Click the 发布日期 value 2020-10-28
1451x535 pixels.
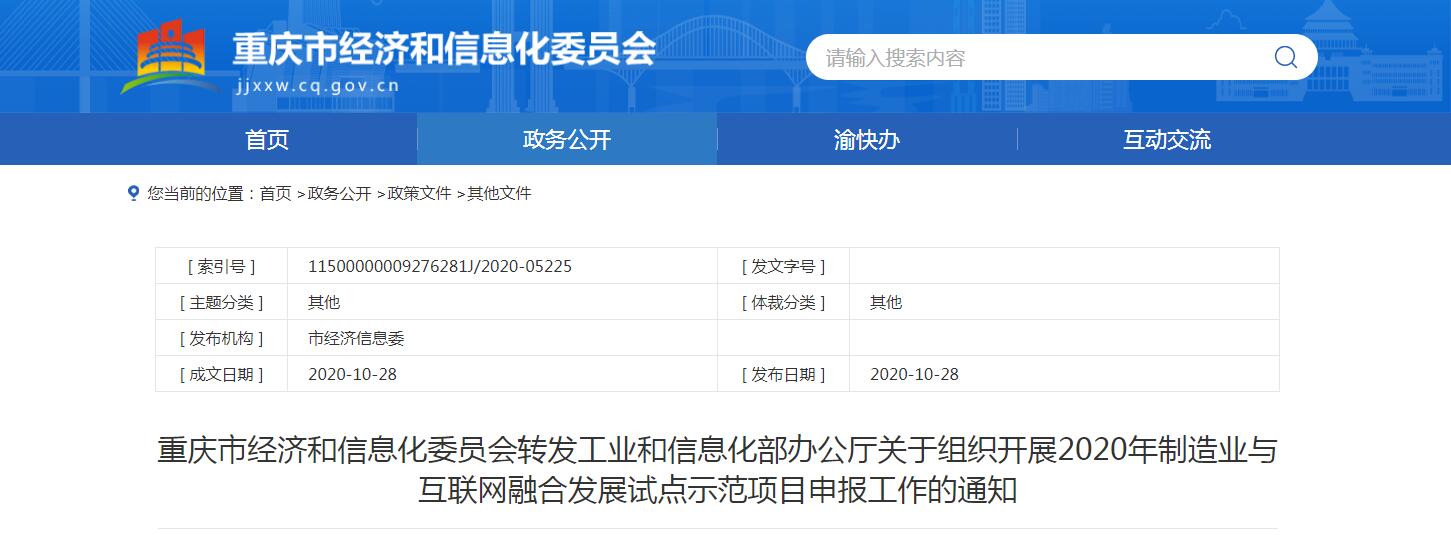click(x=914, y=374)
